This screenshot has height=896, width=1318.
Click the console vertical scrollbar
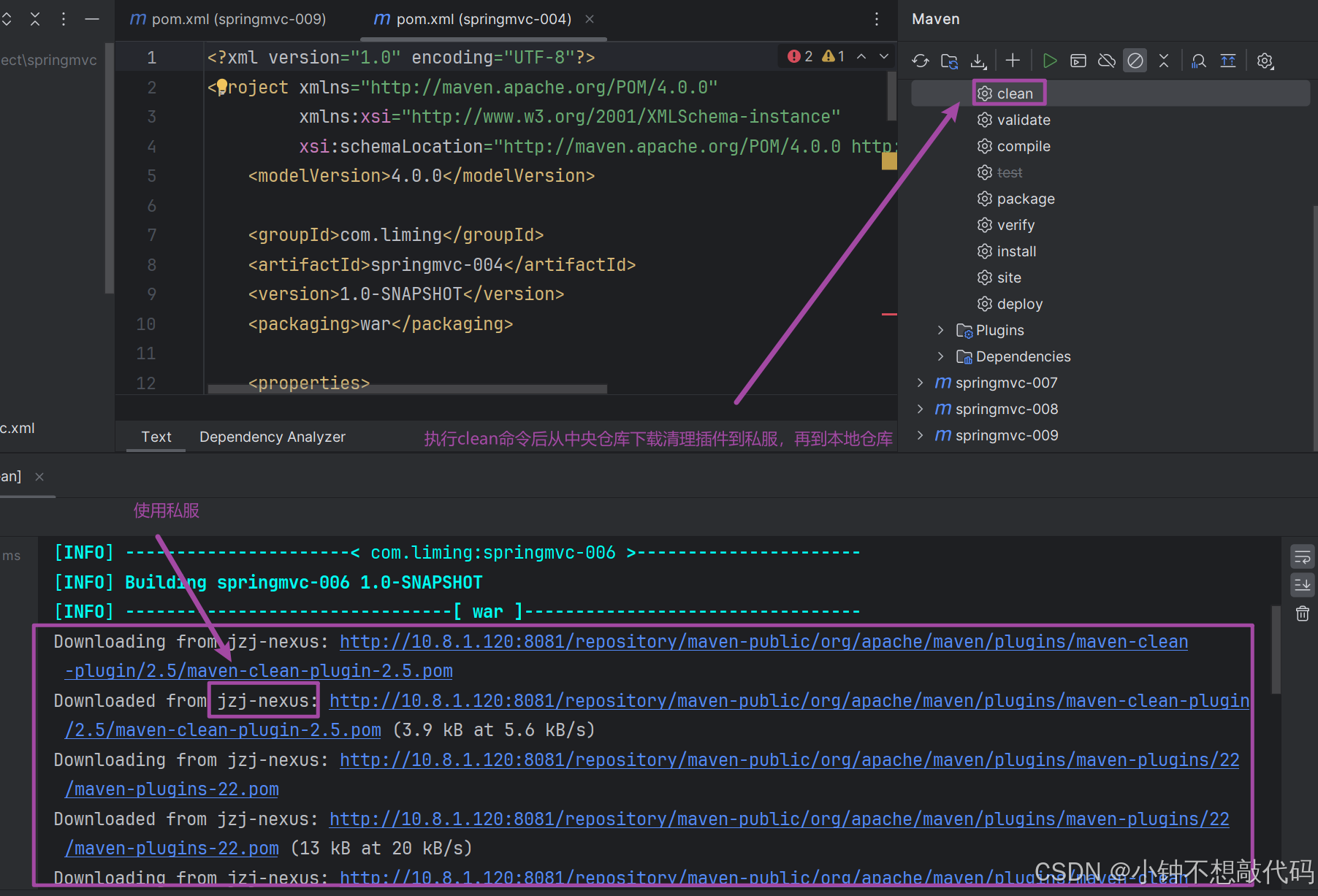[x=1276, y=650]
